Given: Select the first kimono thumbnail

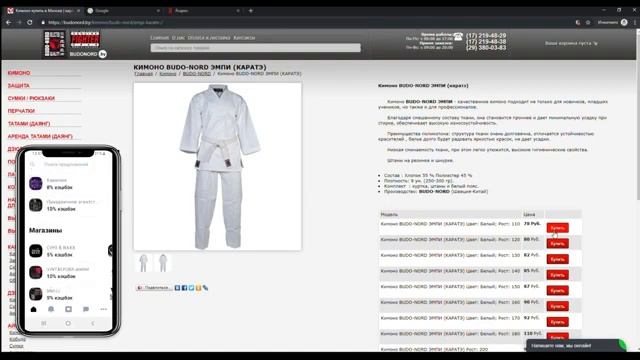Looking at the screenshot, I should (x=143, y=263).
